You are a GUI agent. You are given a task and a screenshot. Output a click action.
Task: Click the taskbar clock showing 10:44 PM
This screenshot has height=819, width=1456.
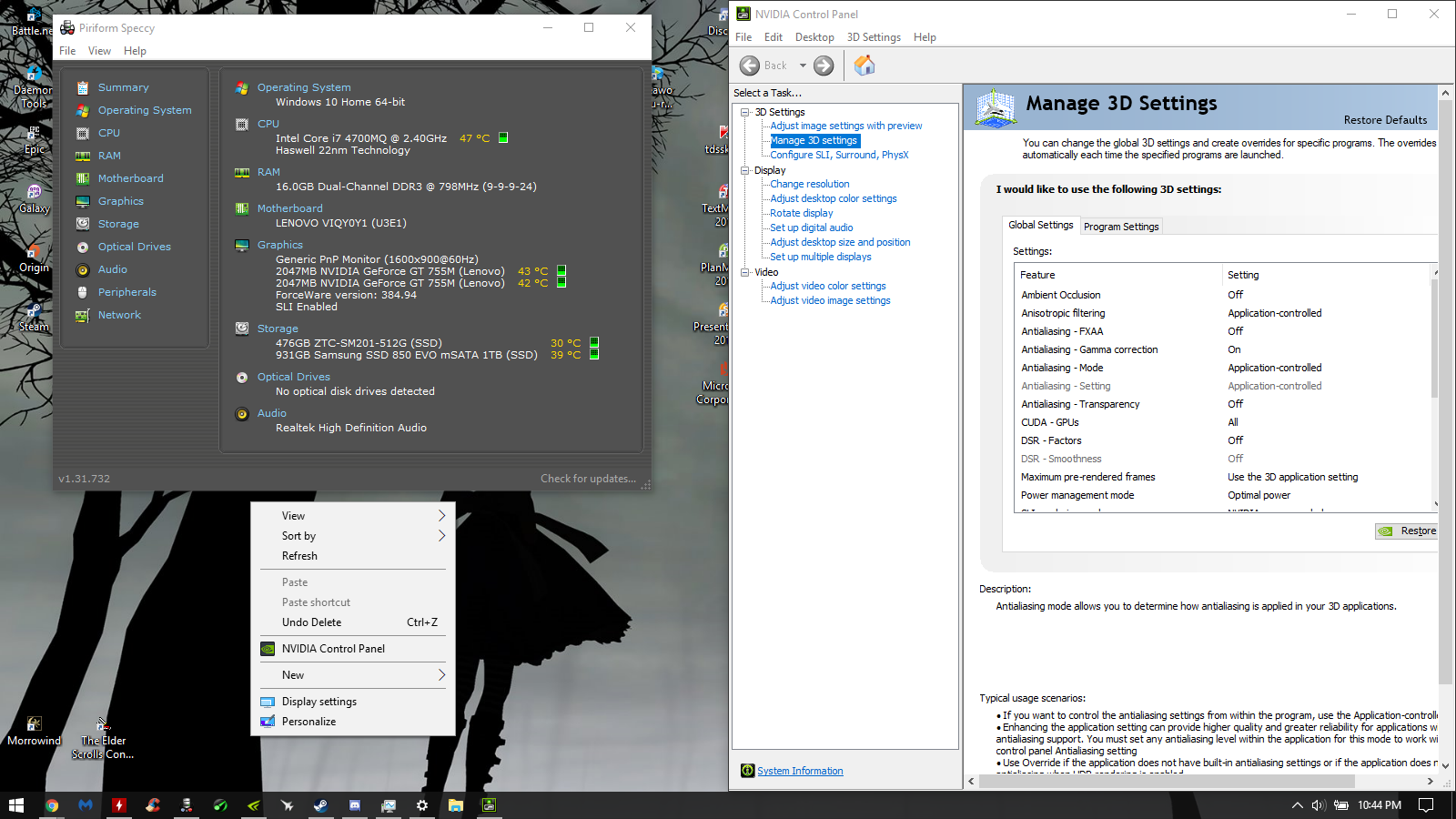point(1380,805)
